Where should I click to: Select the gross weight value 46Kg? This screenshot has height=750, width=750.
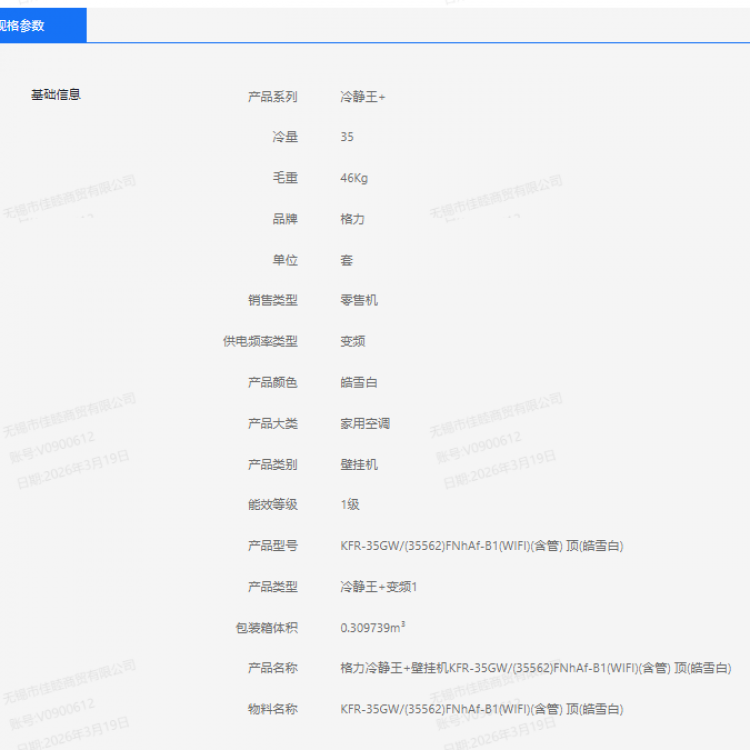pos(354,178)
